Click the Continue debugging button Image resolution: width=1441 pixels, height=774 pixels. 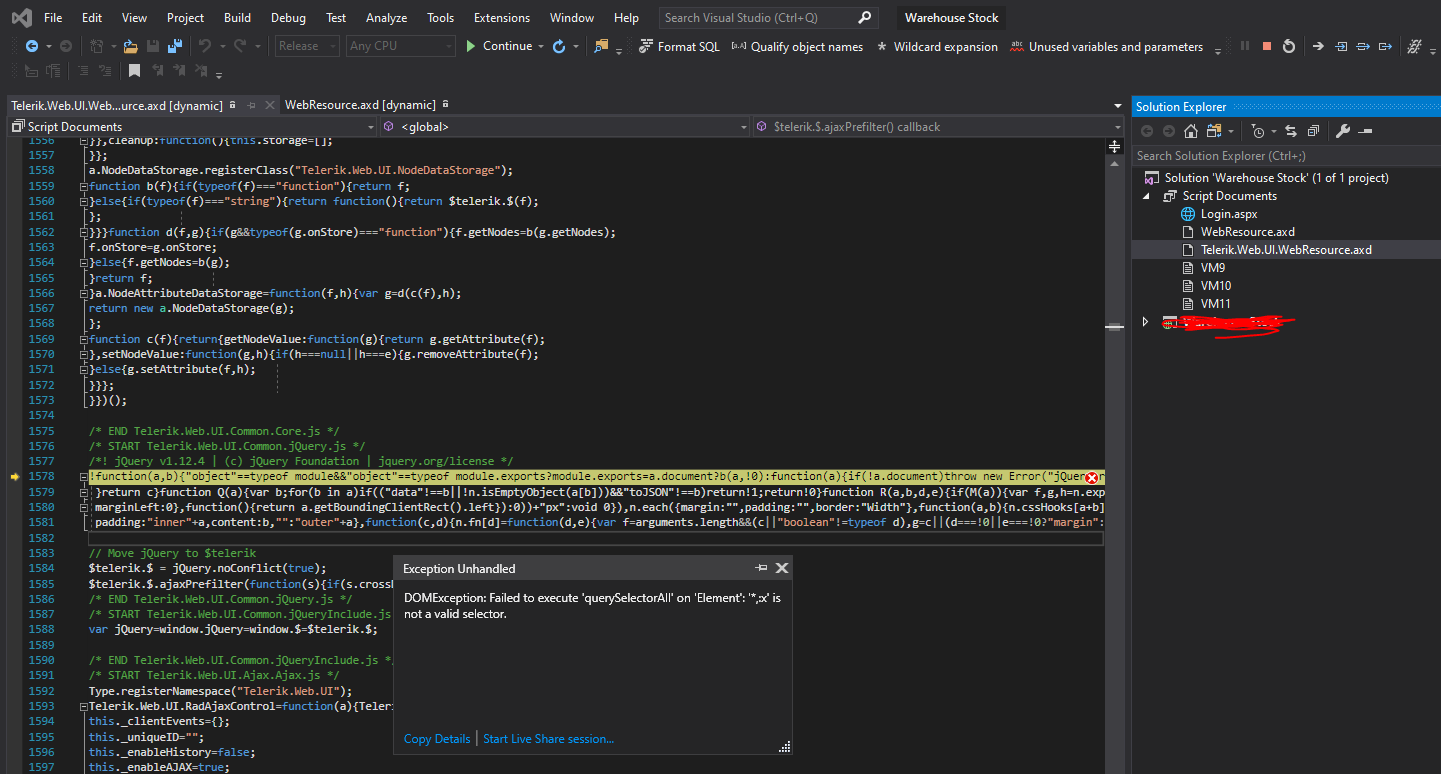pyautogui.click(x=498, y=46)
